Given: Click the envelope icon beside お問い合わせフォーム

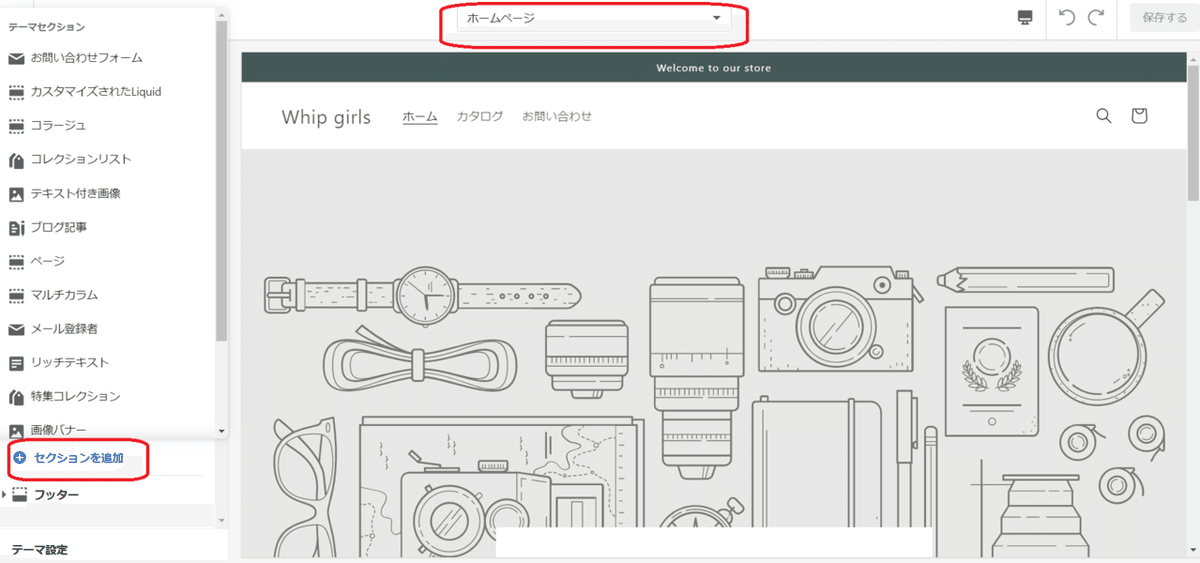Looking at the screenshot, I should pos(16,59).
